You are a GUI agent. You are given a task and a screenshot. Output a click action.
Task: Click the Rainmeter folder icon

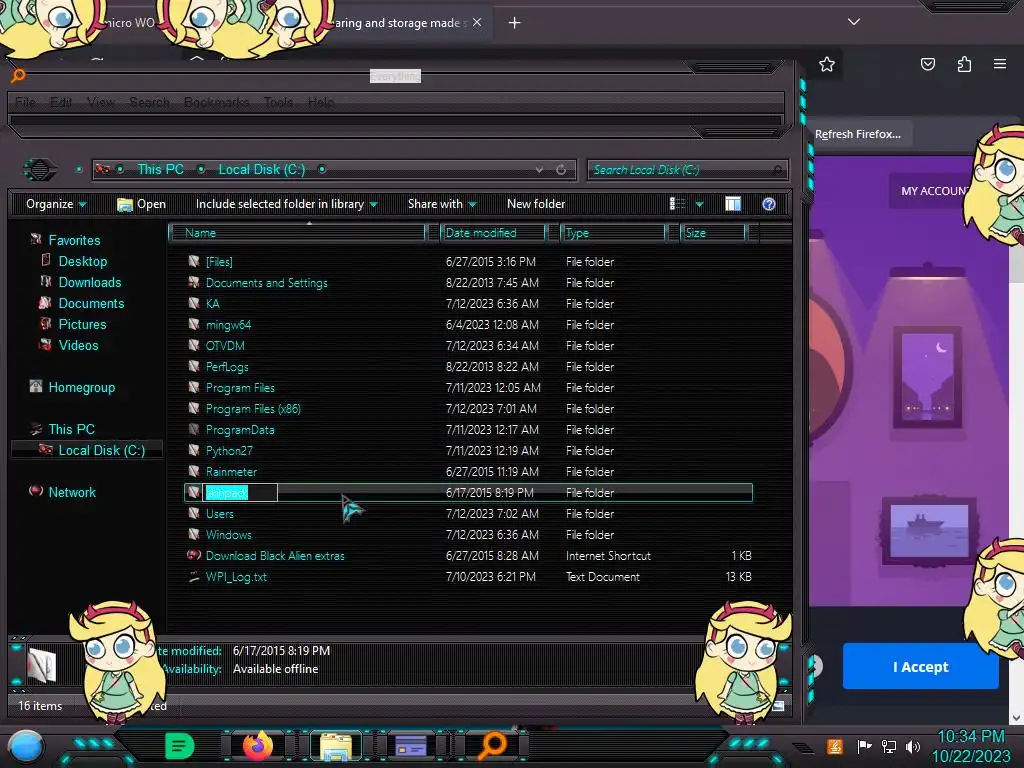tap(194, 471)
